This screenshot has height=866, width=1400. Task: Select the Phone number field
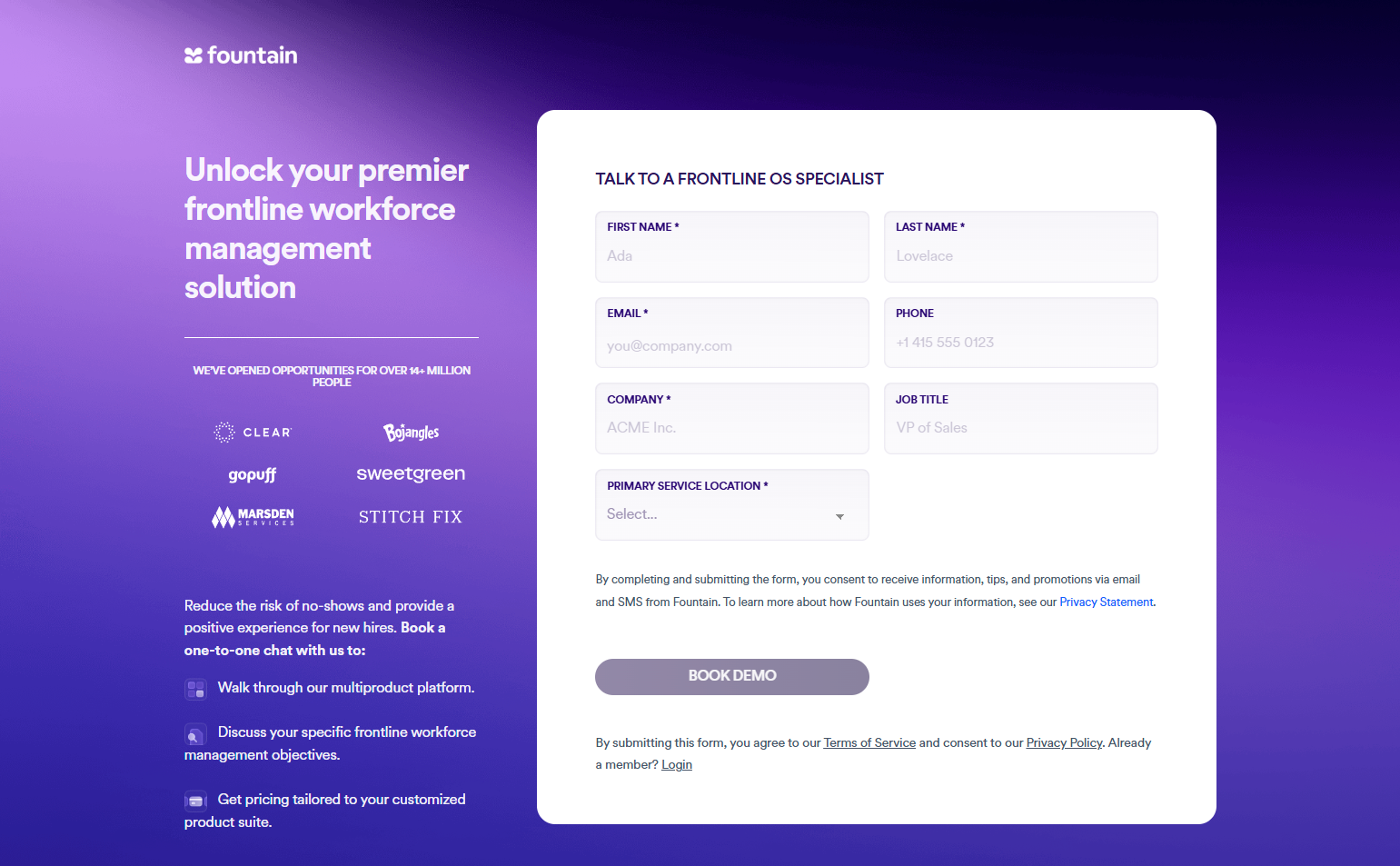coord(1020,343)
